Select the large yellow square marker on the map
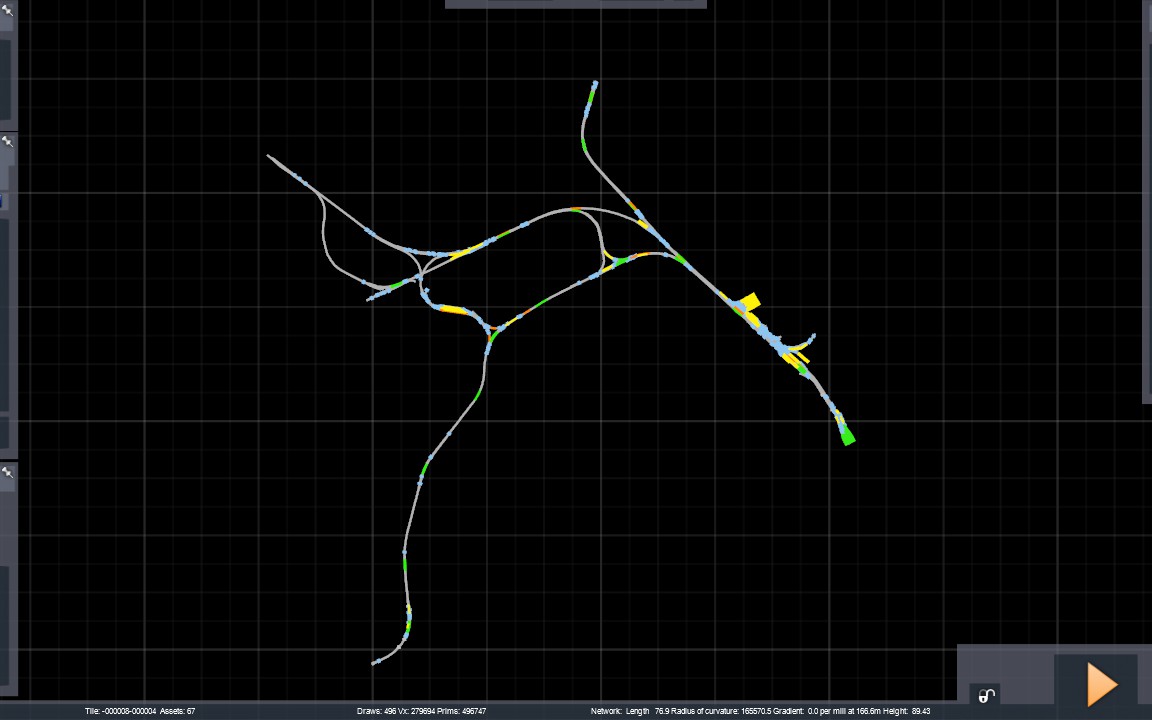 click(x=750, y=302)
